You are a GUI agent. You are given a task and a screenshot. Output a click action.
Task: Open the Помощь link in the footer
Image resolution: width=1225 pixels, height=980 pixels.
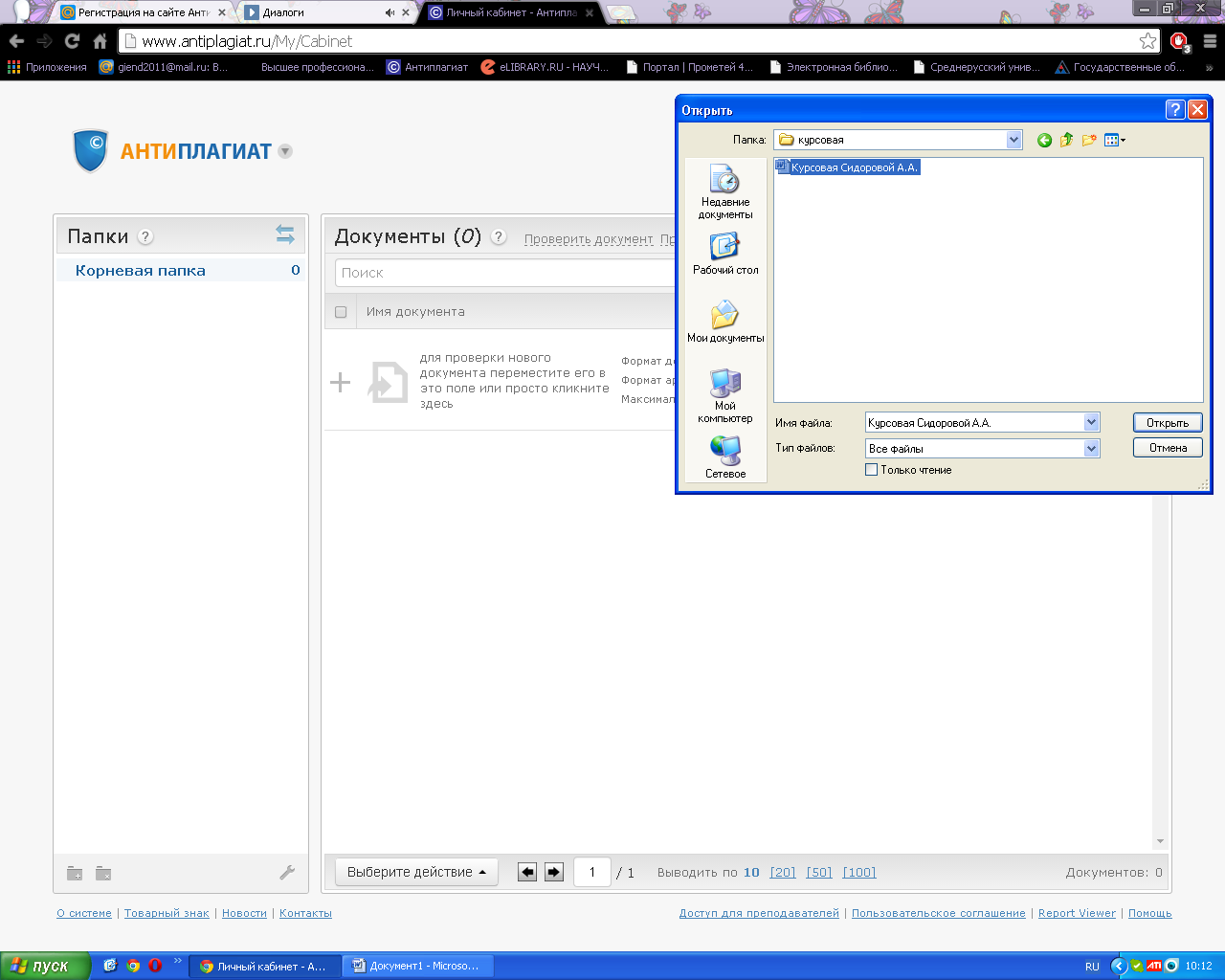[1149, 913]
